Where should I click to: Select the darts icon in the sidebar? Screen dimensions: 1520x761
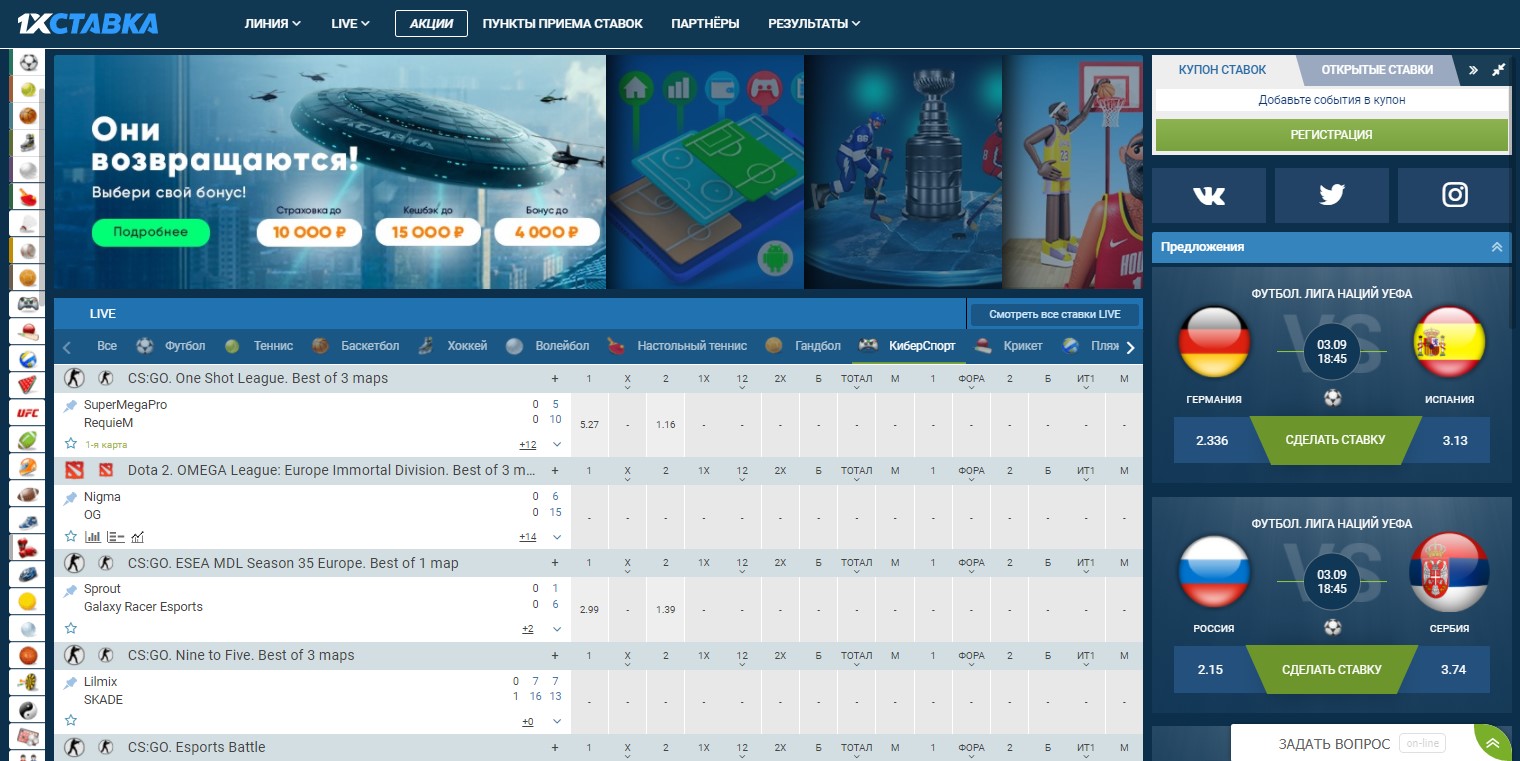(x=28, y=682)
